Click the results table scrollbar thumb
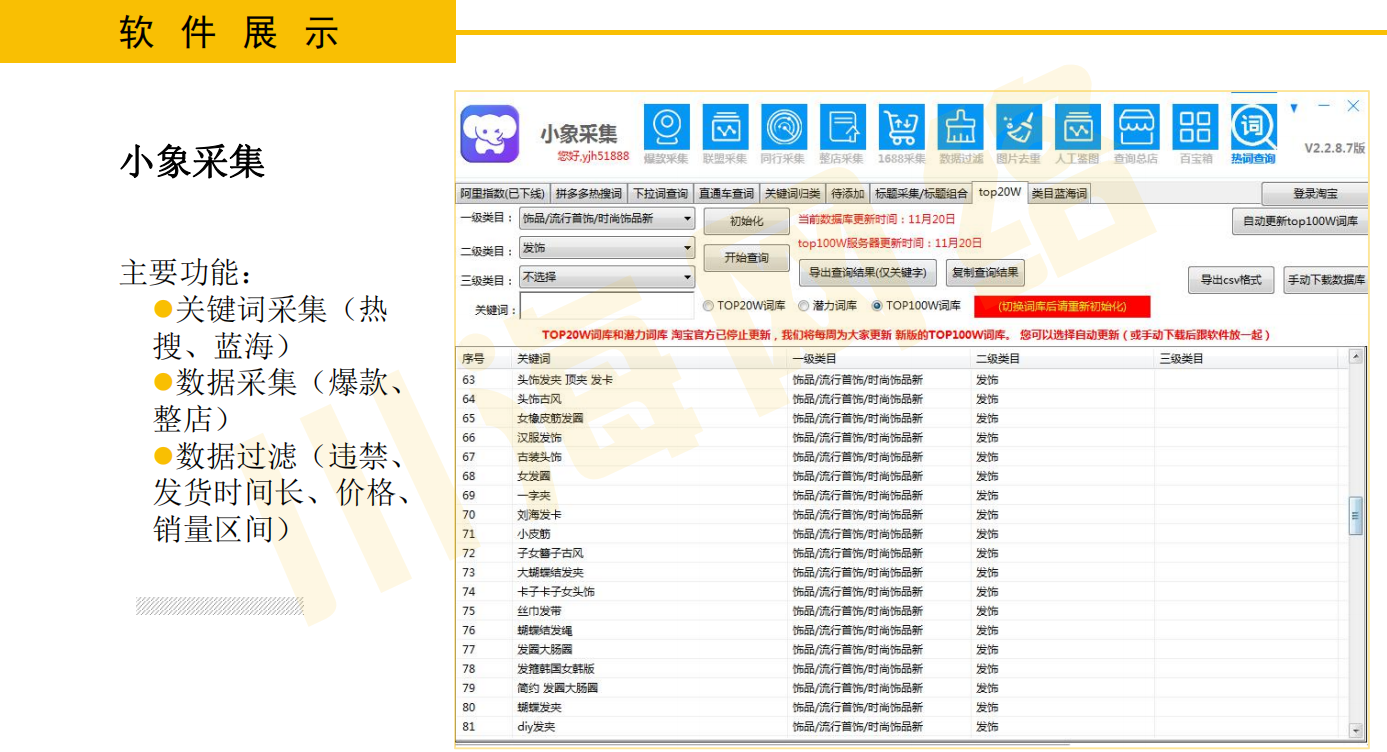 [x=1356, y=516]
